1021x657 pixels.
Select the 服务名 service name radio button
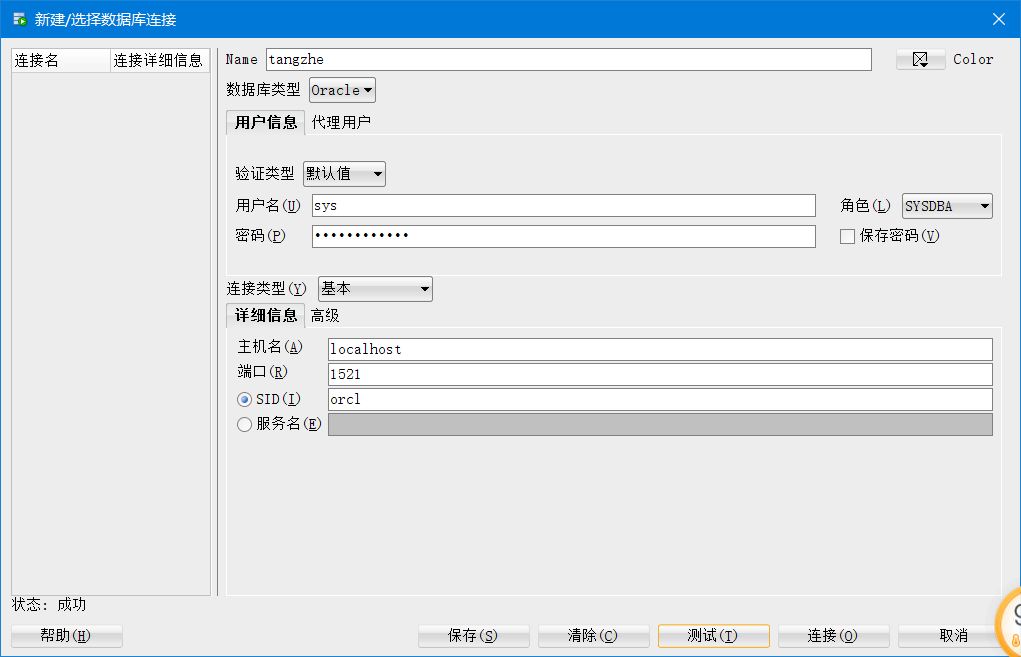(x=244, y=423)
